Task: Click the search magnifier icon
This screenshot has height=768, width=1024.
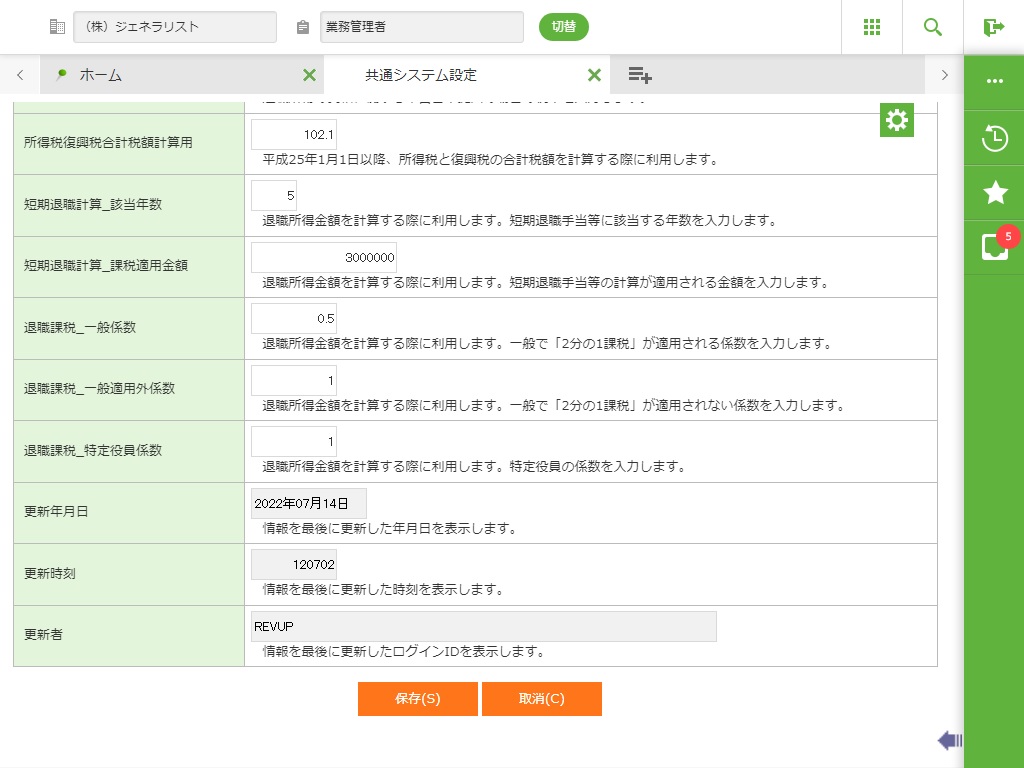Action: pos(933,27)
